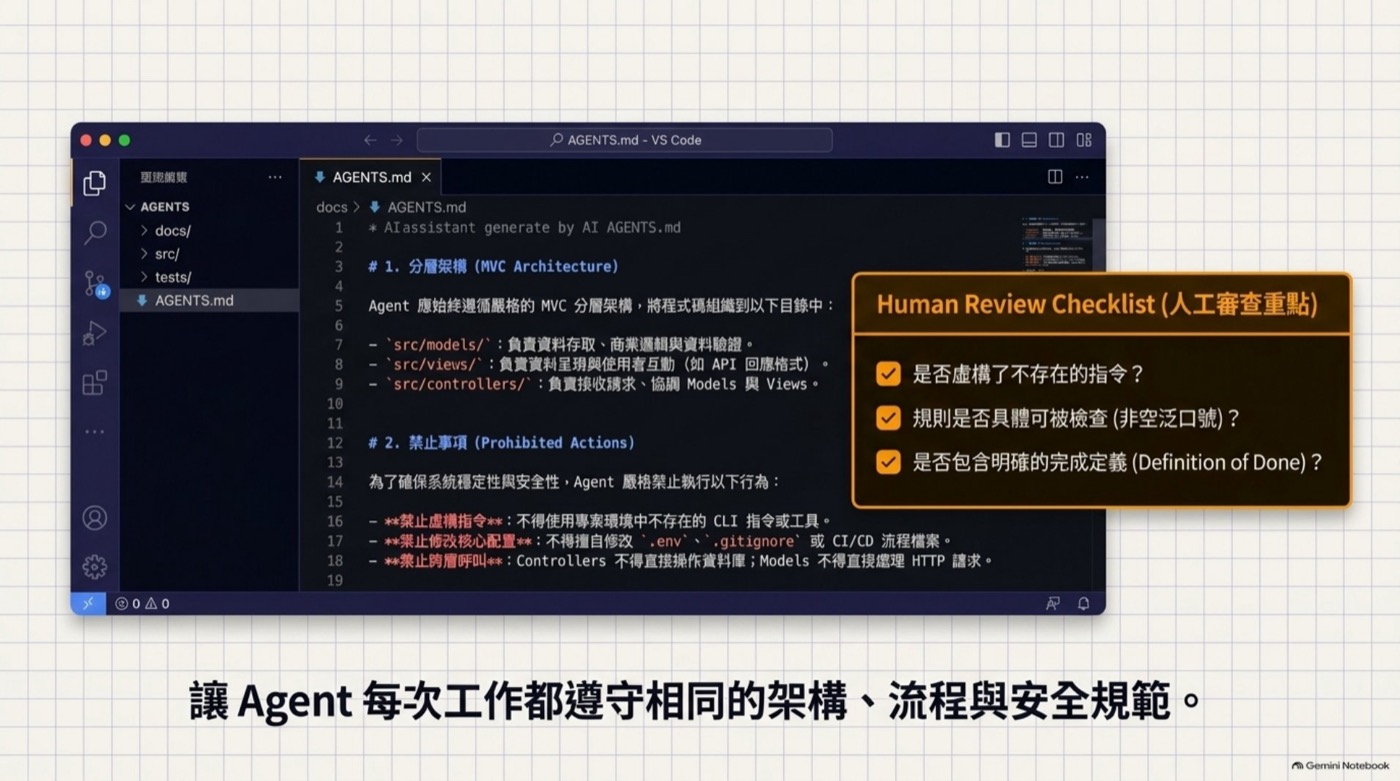Click the Copilot status bar icon
The width and height of the screenshot is (1400, 781).
(1053, 603)
